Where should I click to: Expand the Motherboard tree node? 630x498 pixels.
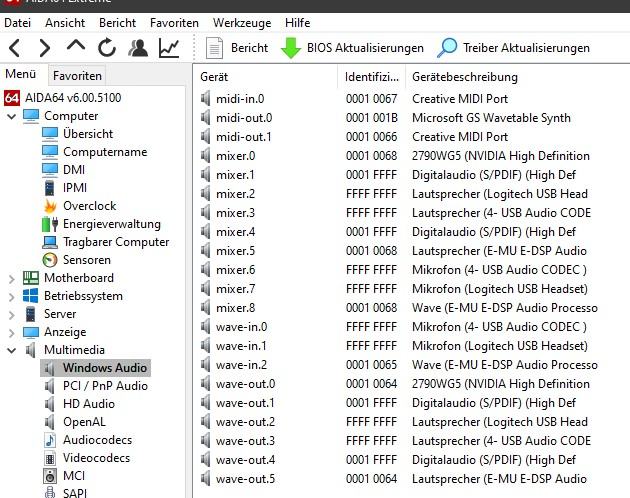(x=12, y=279)
